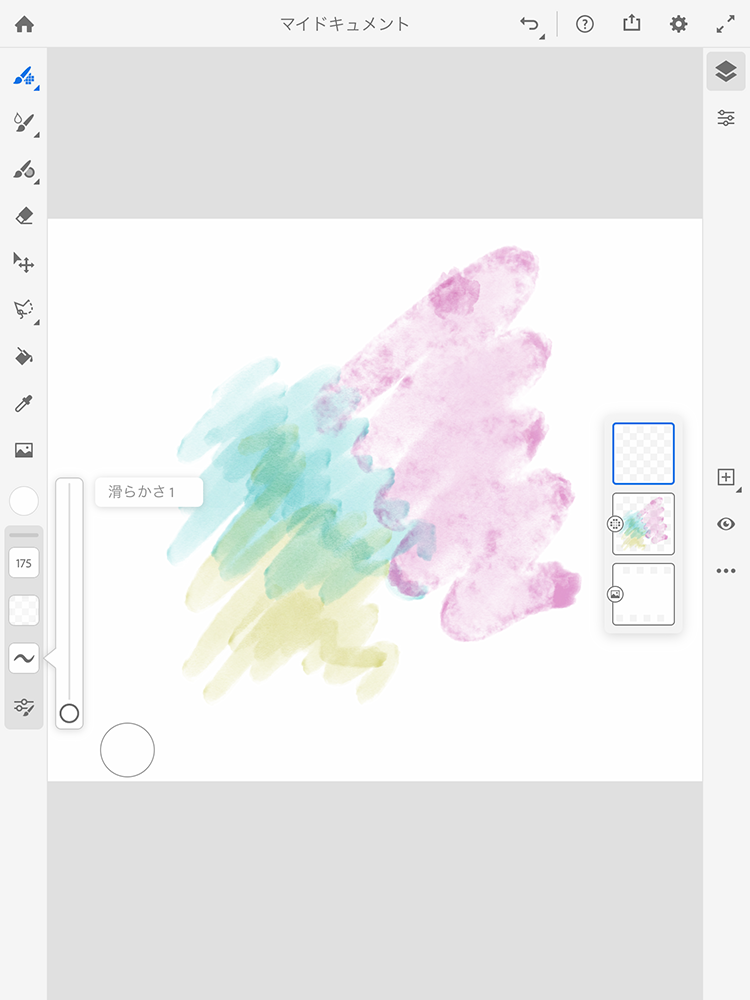
Task: Click the 滑らかさ 1 label
Action: pyautogui.click(x=142, y=492)
